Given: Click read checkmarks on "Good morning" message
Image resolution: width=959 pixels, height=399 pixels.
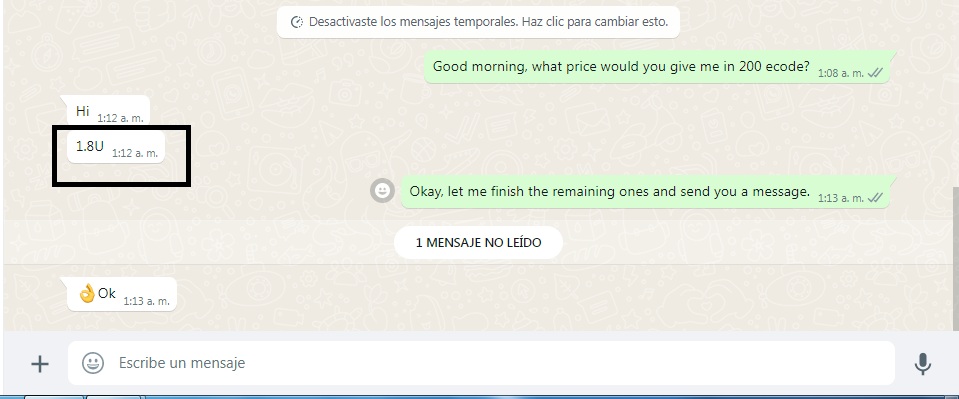Looking at the screenshot, I should point(875,73).
